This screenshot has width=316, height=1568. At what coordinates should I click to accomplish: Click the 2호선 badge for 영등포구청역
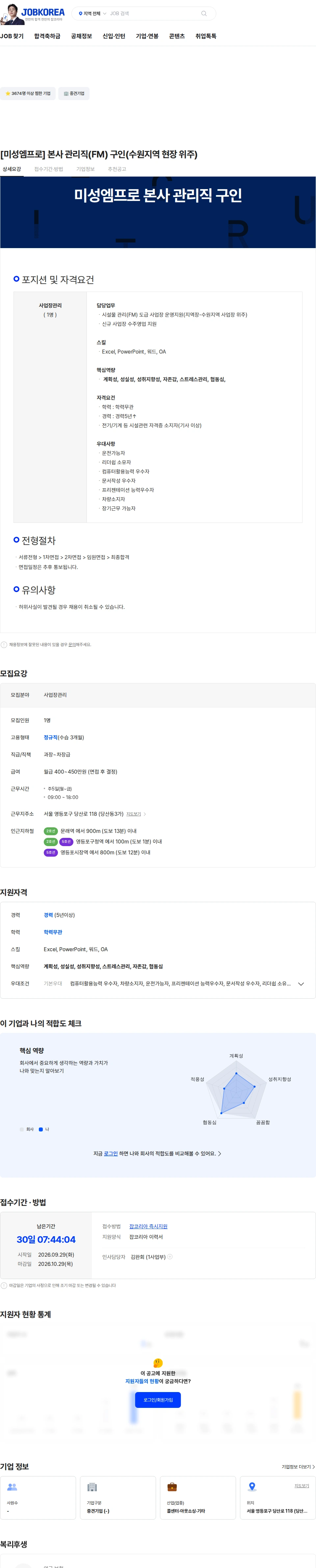pos(50,842)
